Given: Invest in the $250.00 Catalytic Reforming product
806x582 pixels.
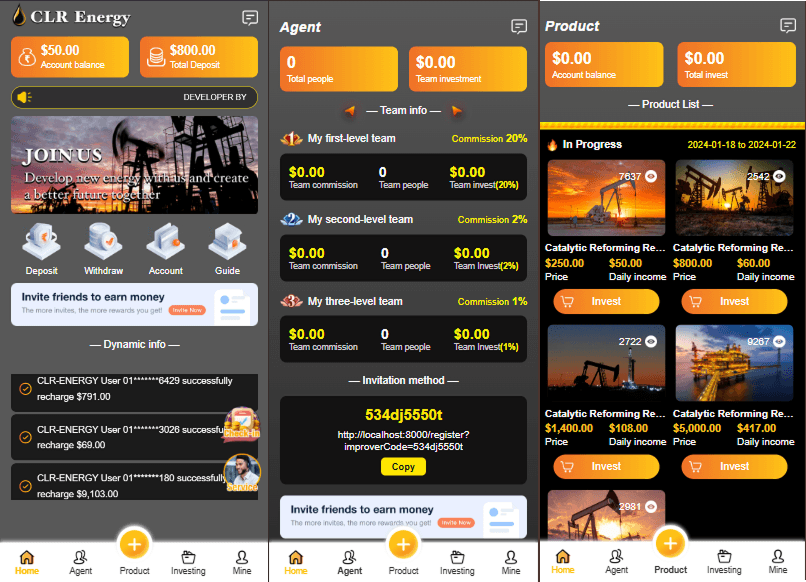Looking at the screenshot, I should point(606,301).
